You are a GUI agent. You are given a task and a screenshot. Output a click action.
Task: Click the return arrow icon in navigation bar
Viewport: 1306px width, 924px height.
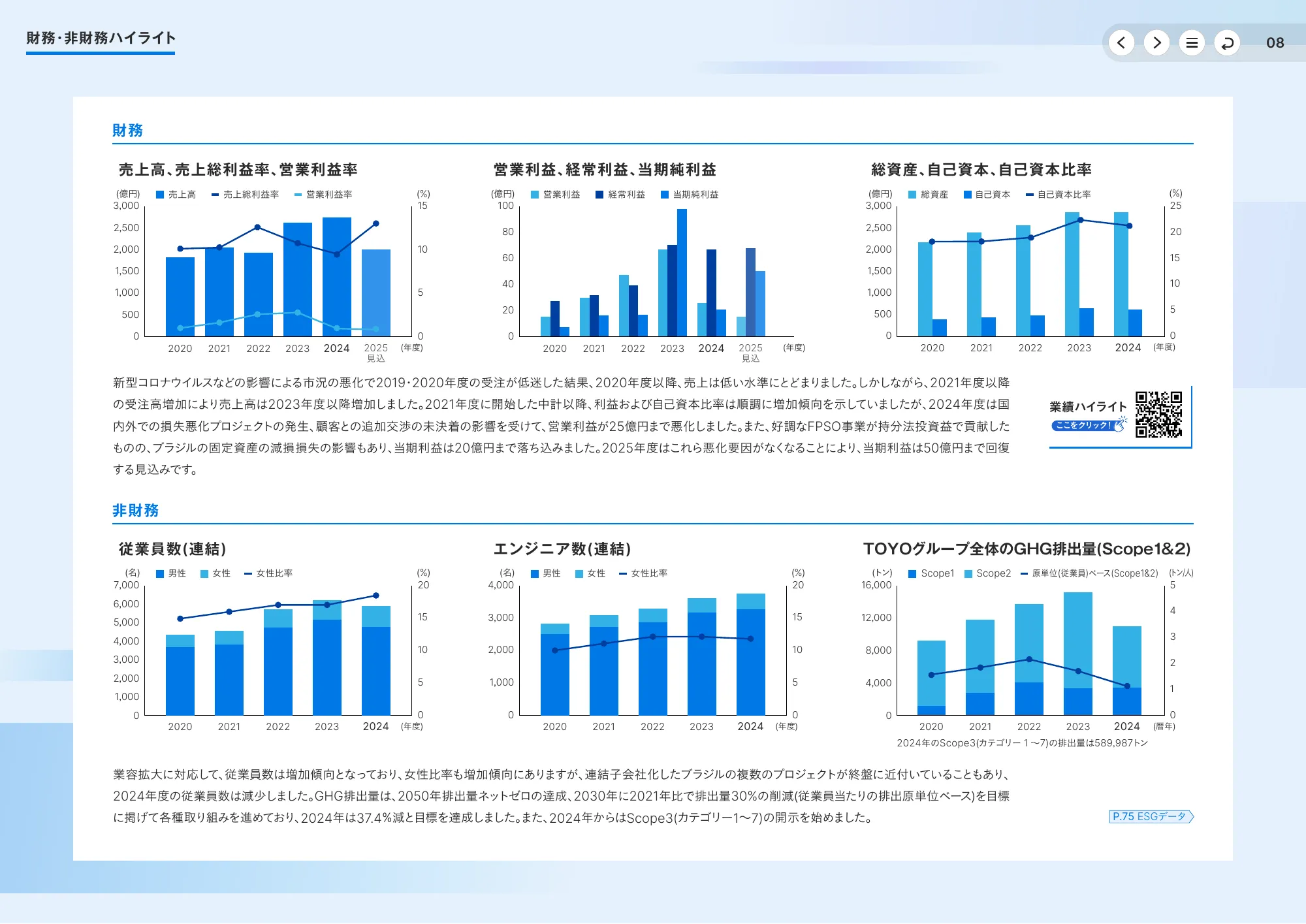(x=1228, y=42)
